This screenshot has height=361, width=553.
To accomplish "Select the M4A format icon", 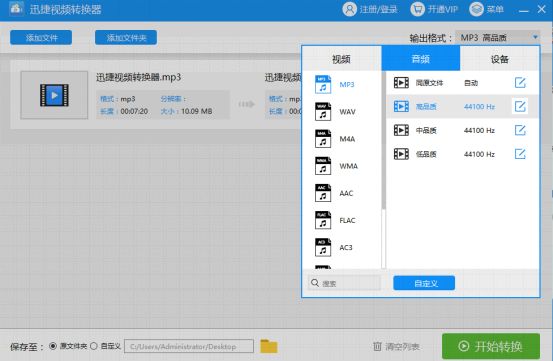I will [323, 139].
